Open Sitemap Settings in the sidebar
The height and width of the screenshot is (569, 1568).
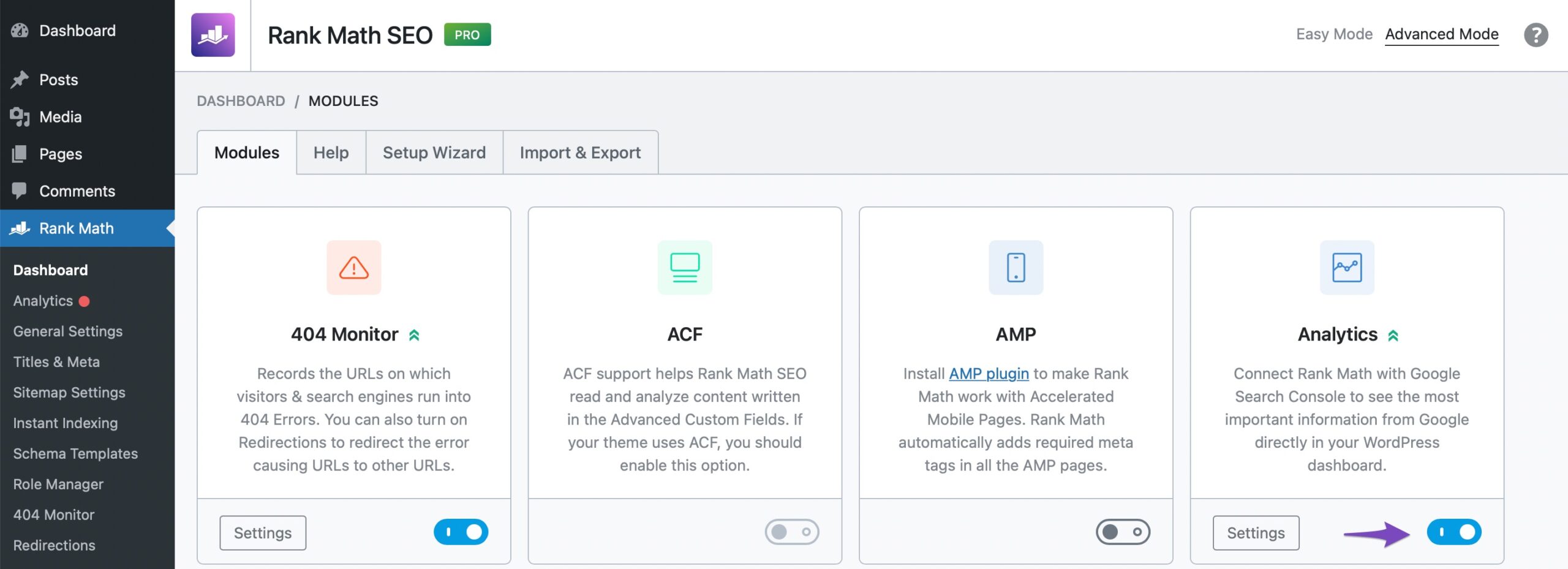tap(69, 393)
